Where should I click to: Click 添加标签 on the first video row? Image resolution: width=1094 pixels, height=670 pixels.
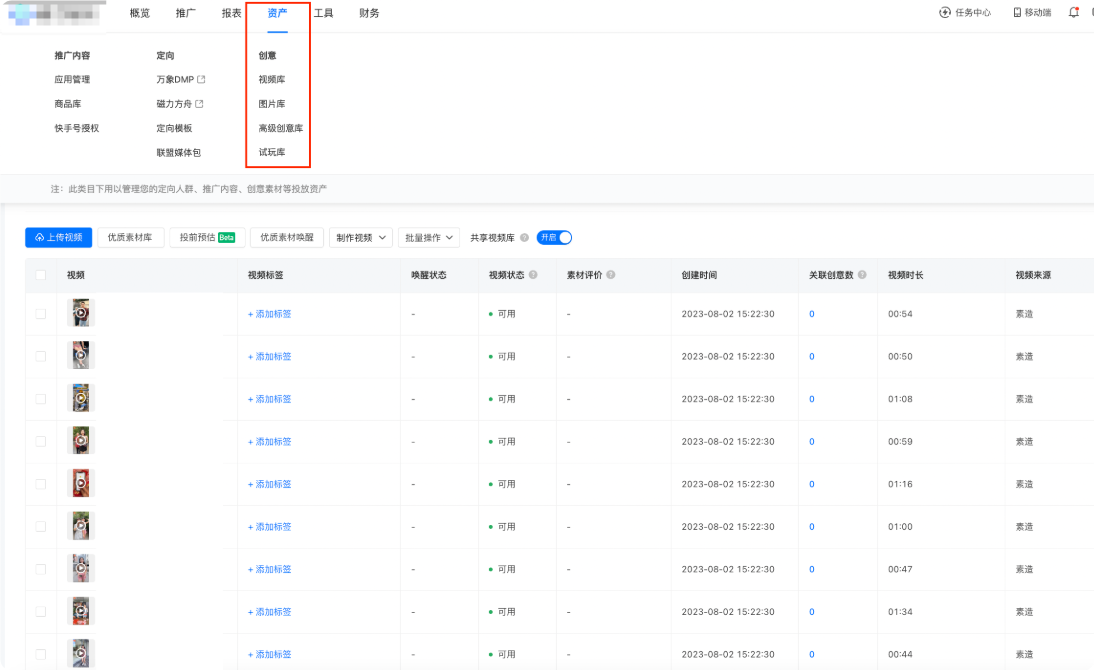pyautogui.click(x=269, y=314)
